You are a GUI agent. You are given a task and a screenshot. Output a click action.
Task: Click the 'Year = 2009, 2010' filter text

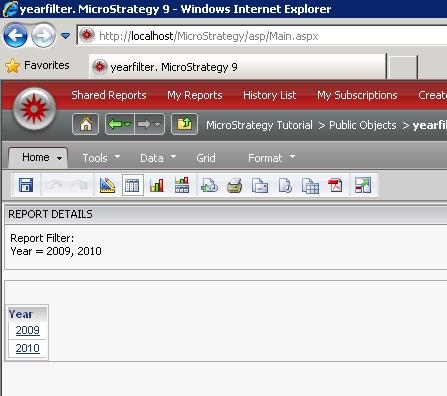(56, 251)
